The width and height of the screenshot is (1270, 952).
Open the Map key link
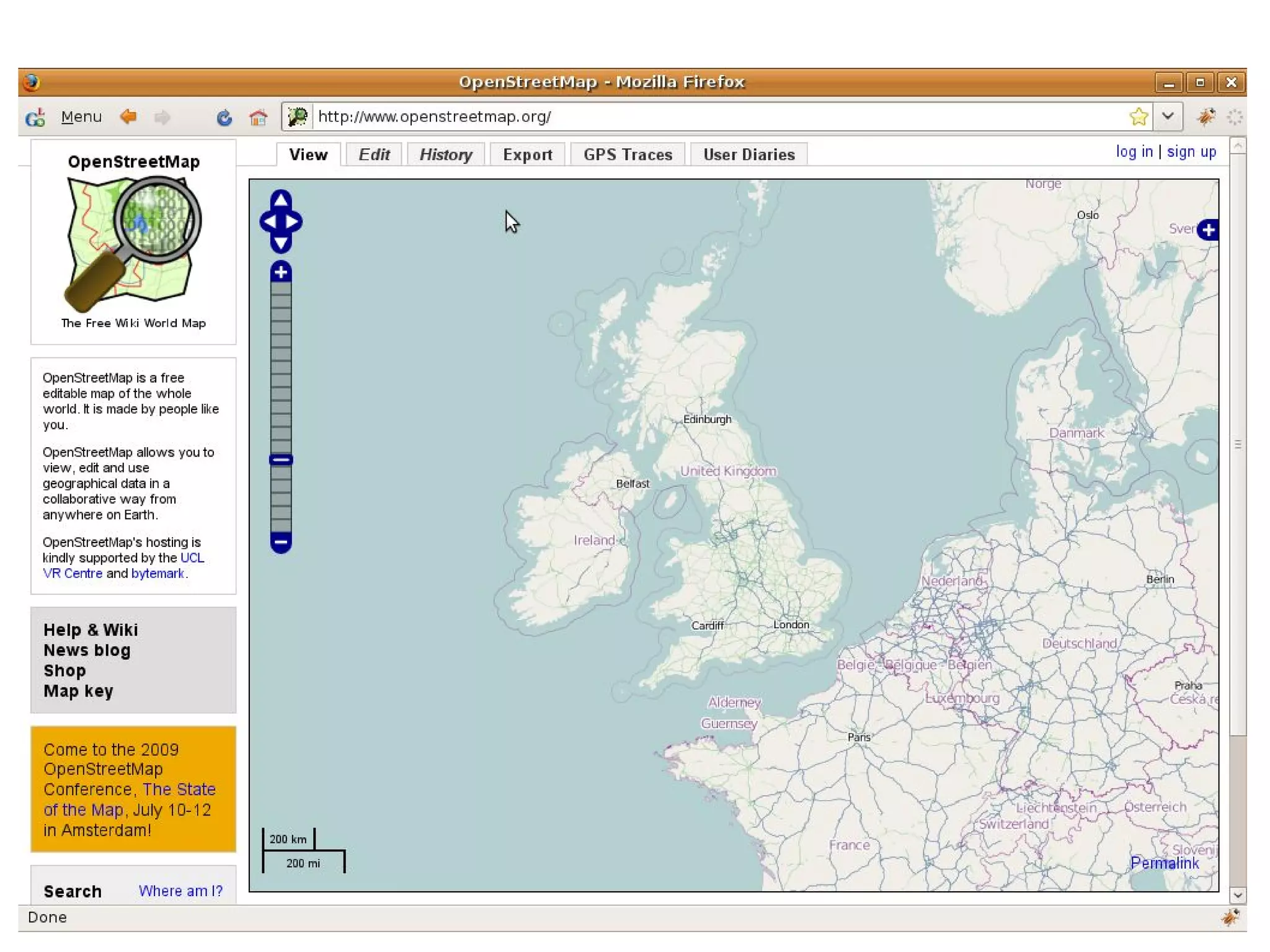[78, 691]
